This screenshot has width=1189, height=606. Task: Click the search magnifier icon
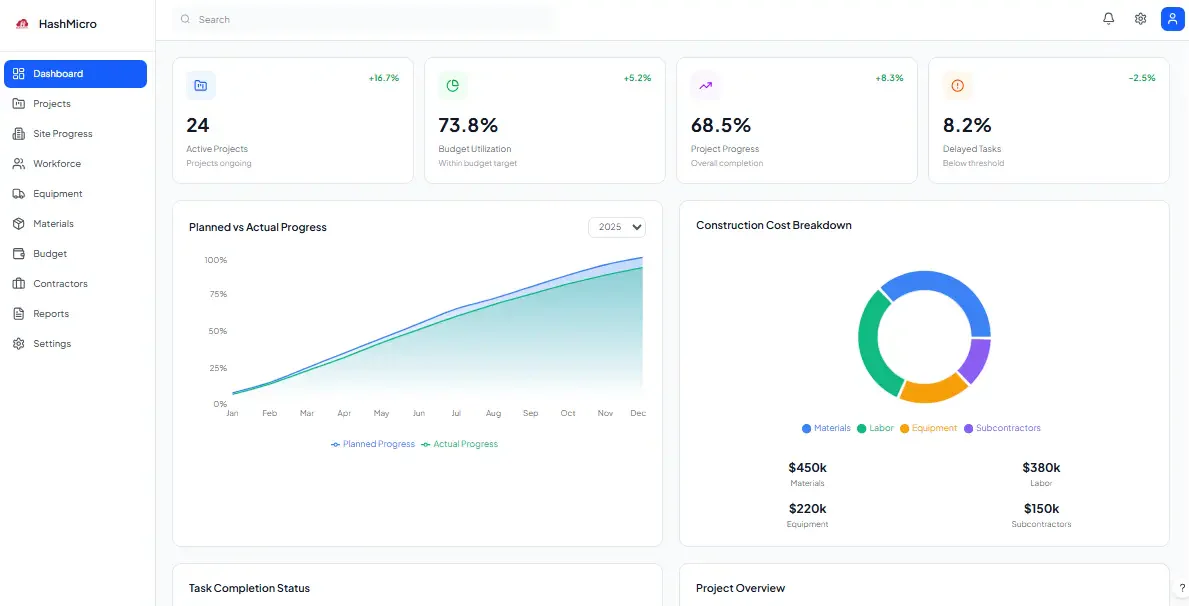click(185, 20)
